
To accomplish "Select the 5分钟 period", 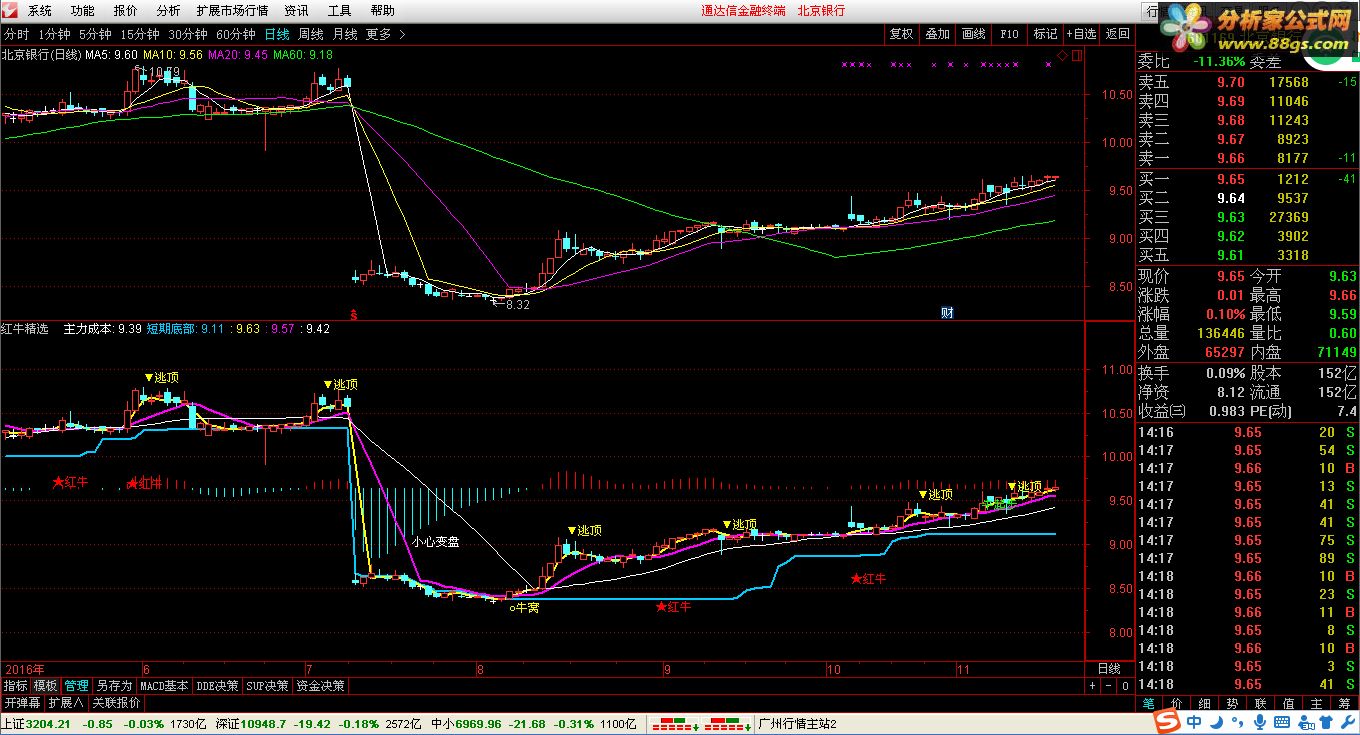I will click(94, 34).
